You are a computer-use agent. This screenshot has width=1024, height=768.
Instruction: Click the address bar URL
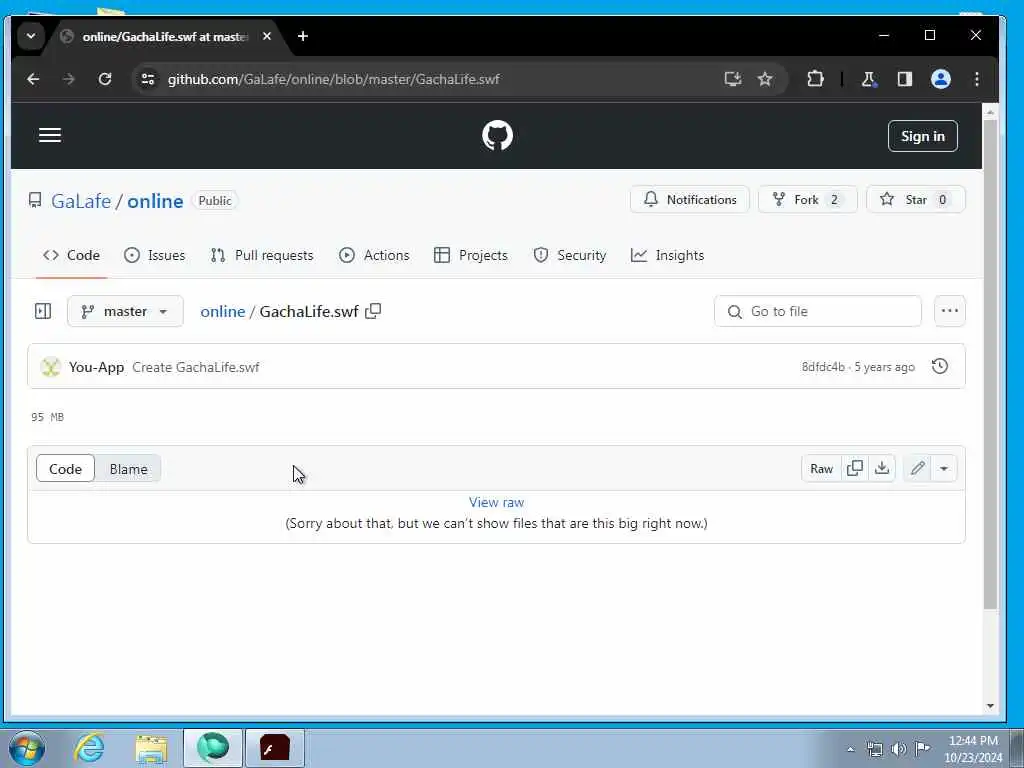(333, 79)
